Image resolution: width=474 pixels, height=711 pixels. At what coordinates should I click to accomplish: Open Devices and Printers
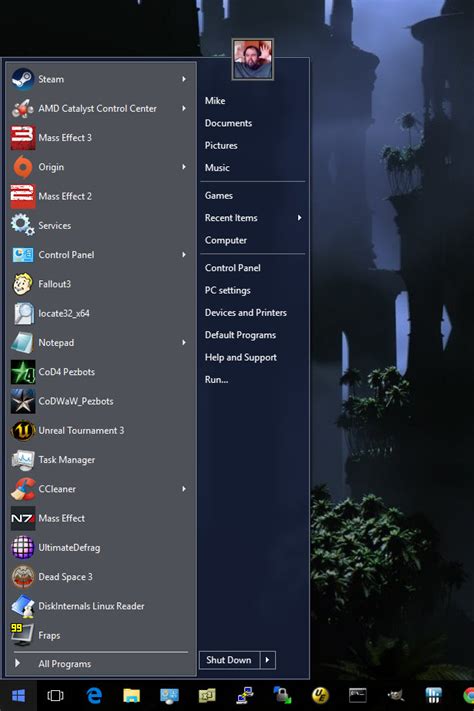point(245,312)
